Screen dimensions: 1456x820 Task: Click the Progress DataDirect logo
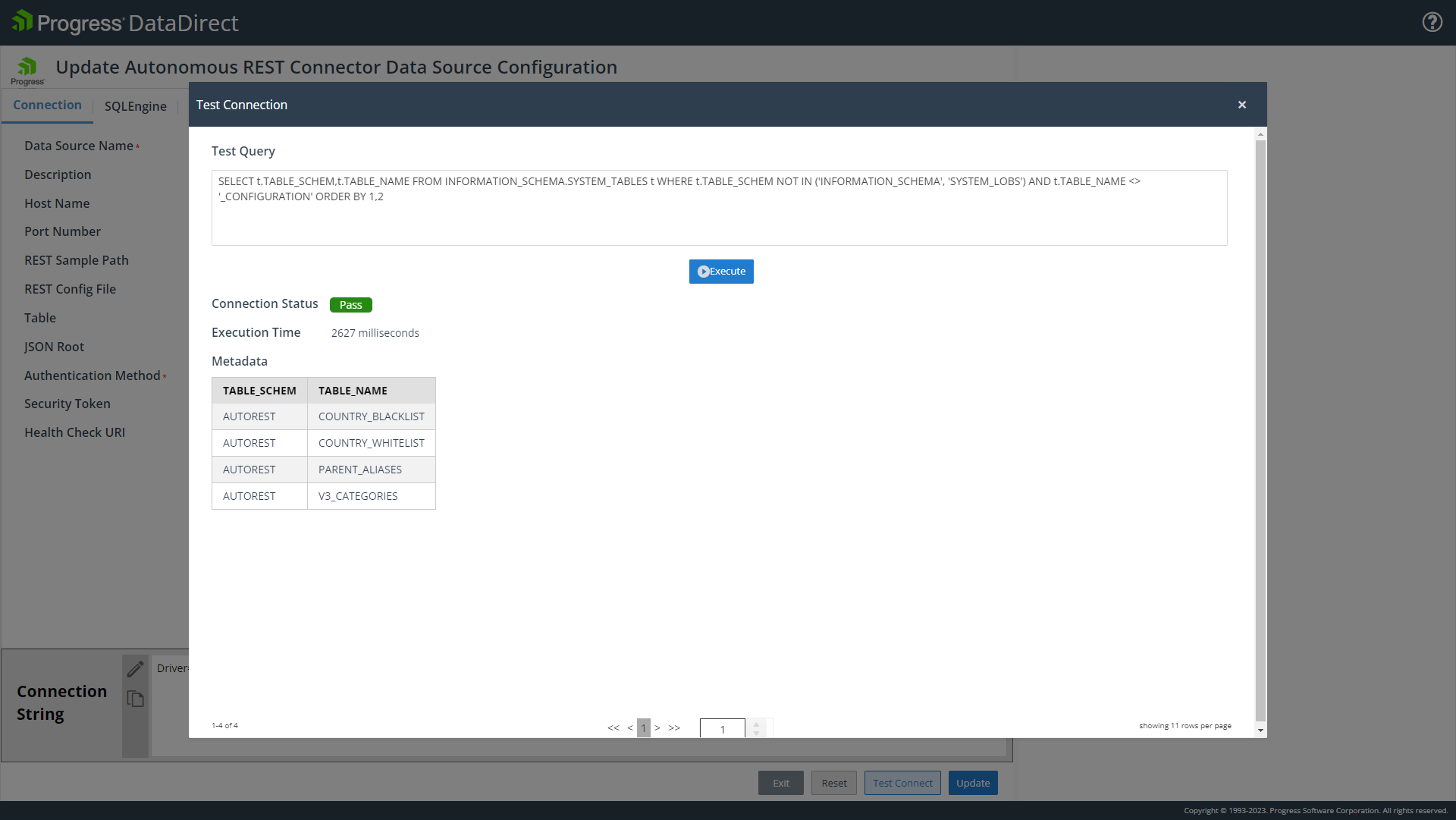(125, 23)
